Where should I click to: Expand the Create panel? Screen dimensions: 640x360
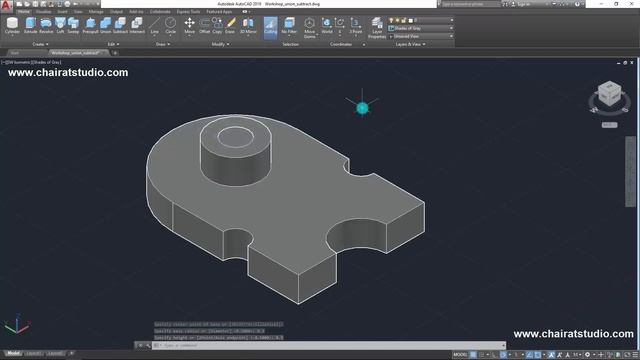pos(40,44)
